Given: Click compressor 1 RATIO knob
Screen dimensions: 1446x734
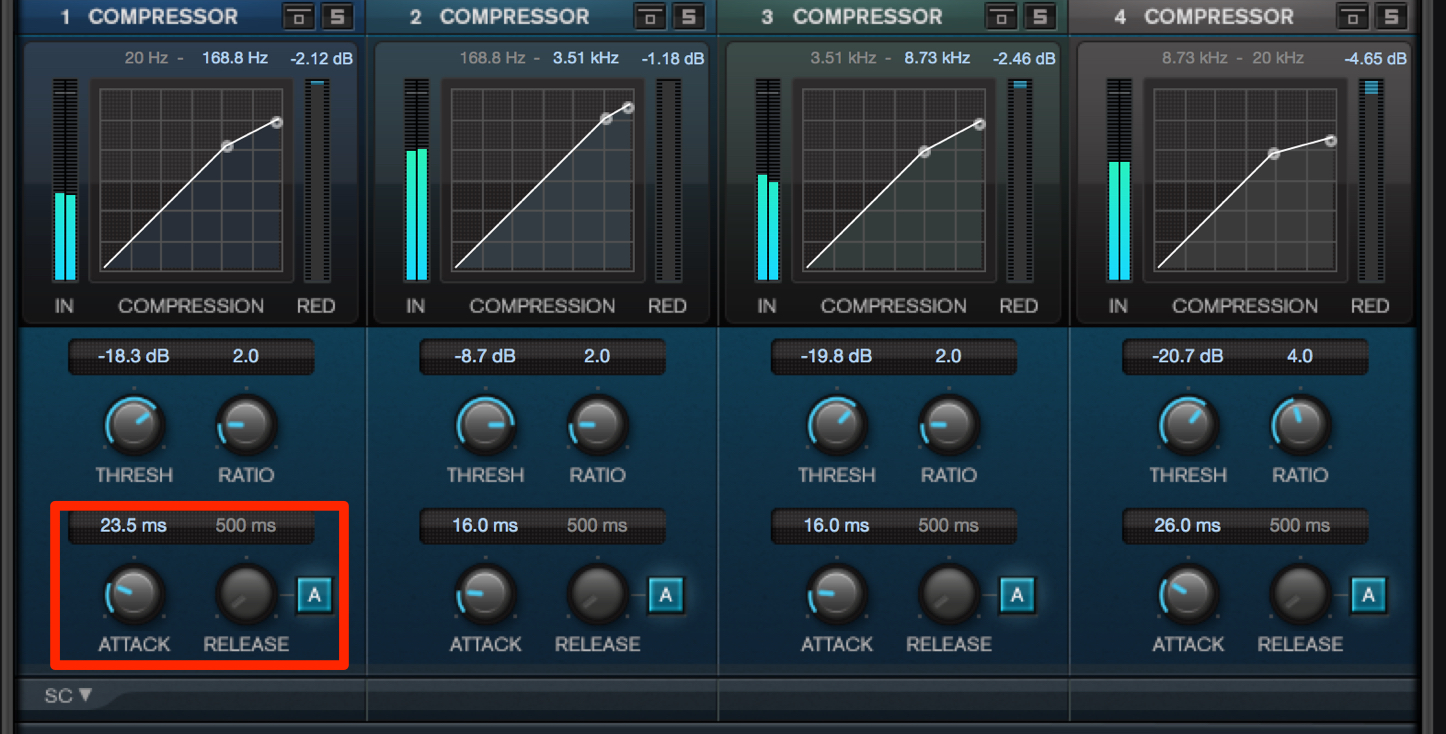Looking at the screenshot, I should coord(246,424).
